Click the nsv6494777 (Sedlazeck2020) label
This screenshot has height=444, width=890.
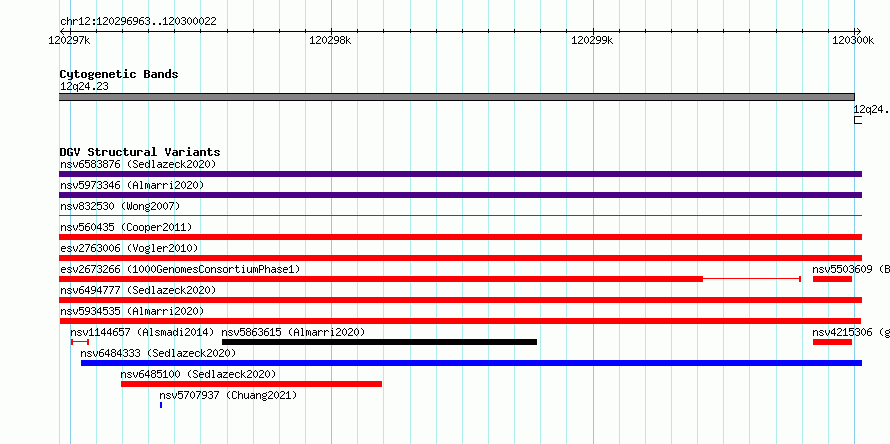click(138, 290)
